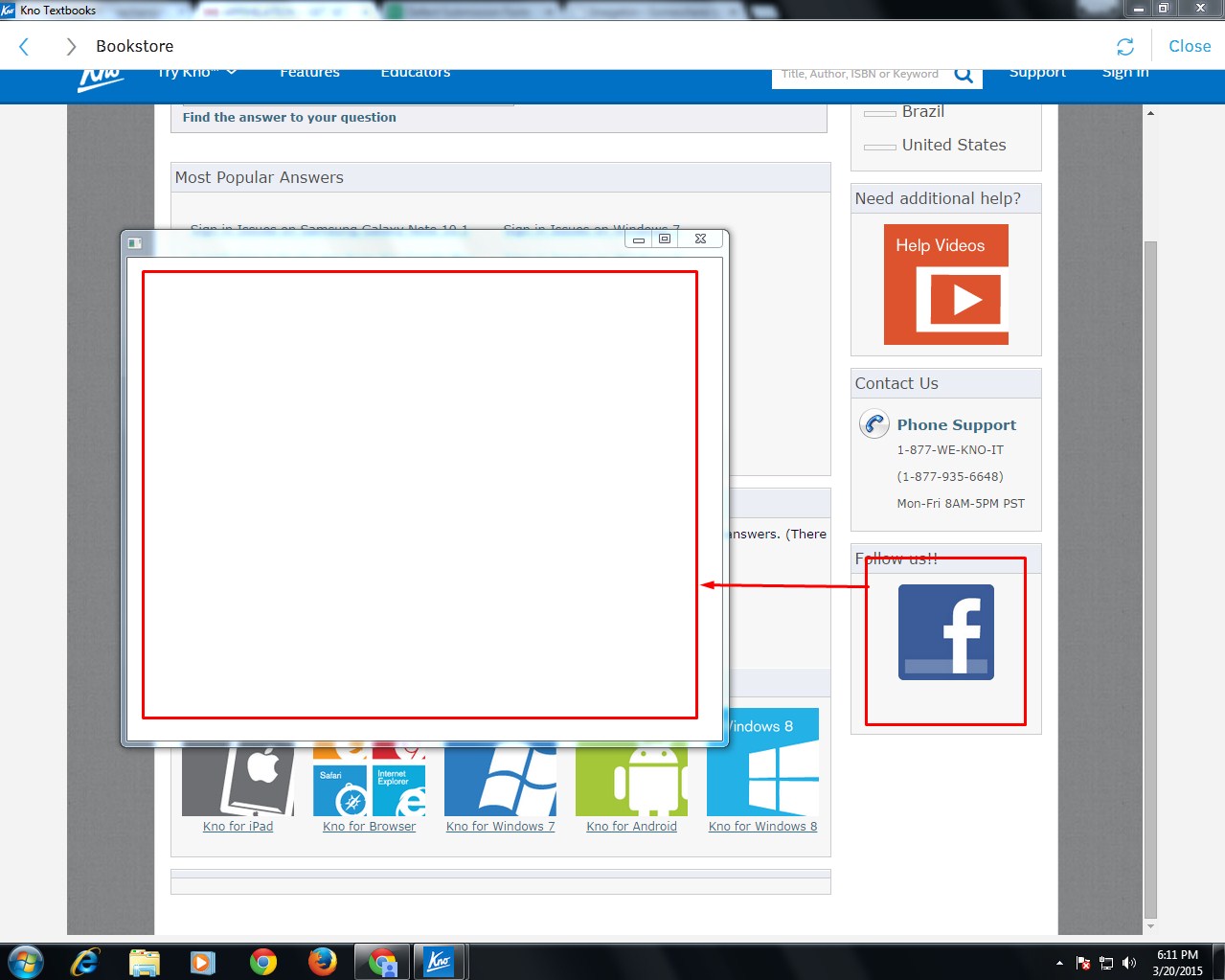Maximize the blank popup window

tap(665, 239)
